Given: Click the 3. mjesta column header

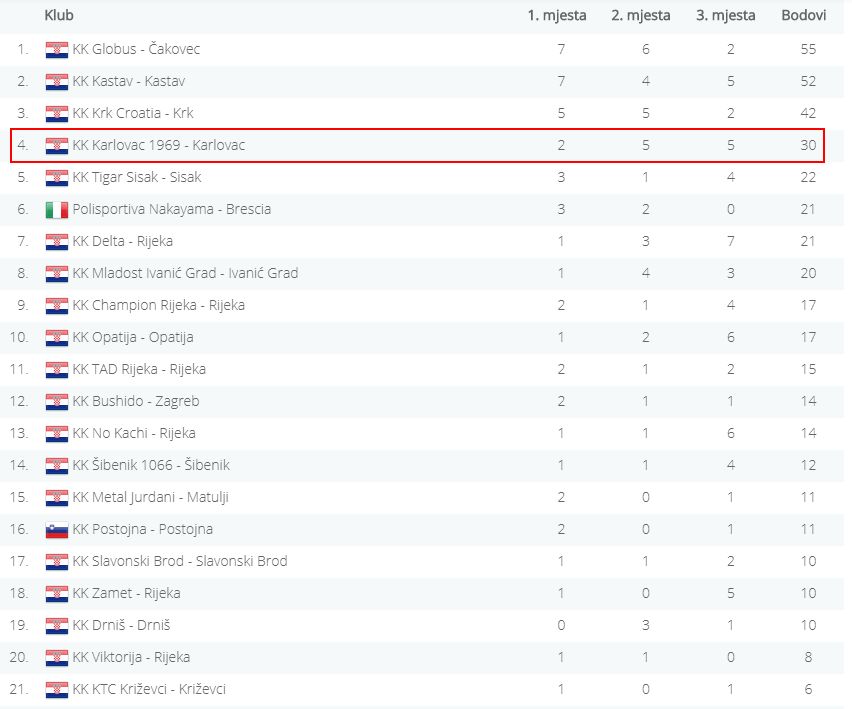Looking at the screenshot, I should click(x=726, y=15).
